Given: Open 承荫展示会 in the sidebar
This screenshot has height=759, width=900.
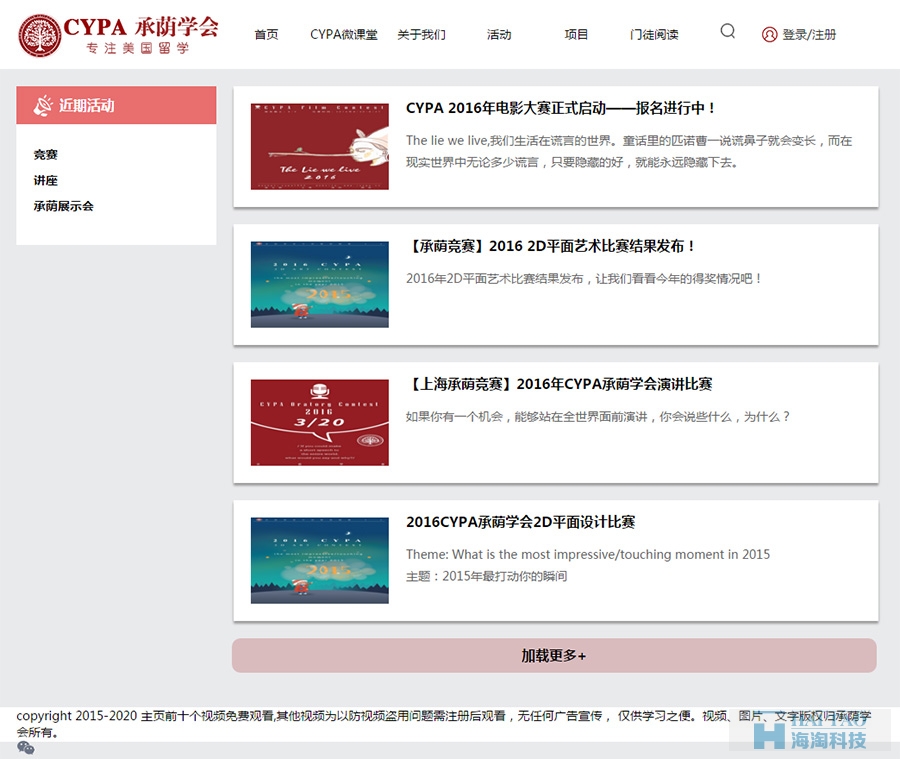Looking at the screenshot, I should (x=63, y=206).
